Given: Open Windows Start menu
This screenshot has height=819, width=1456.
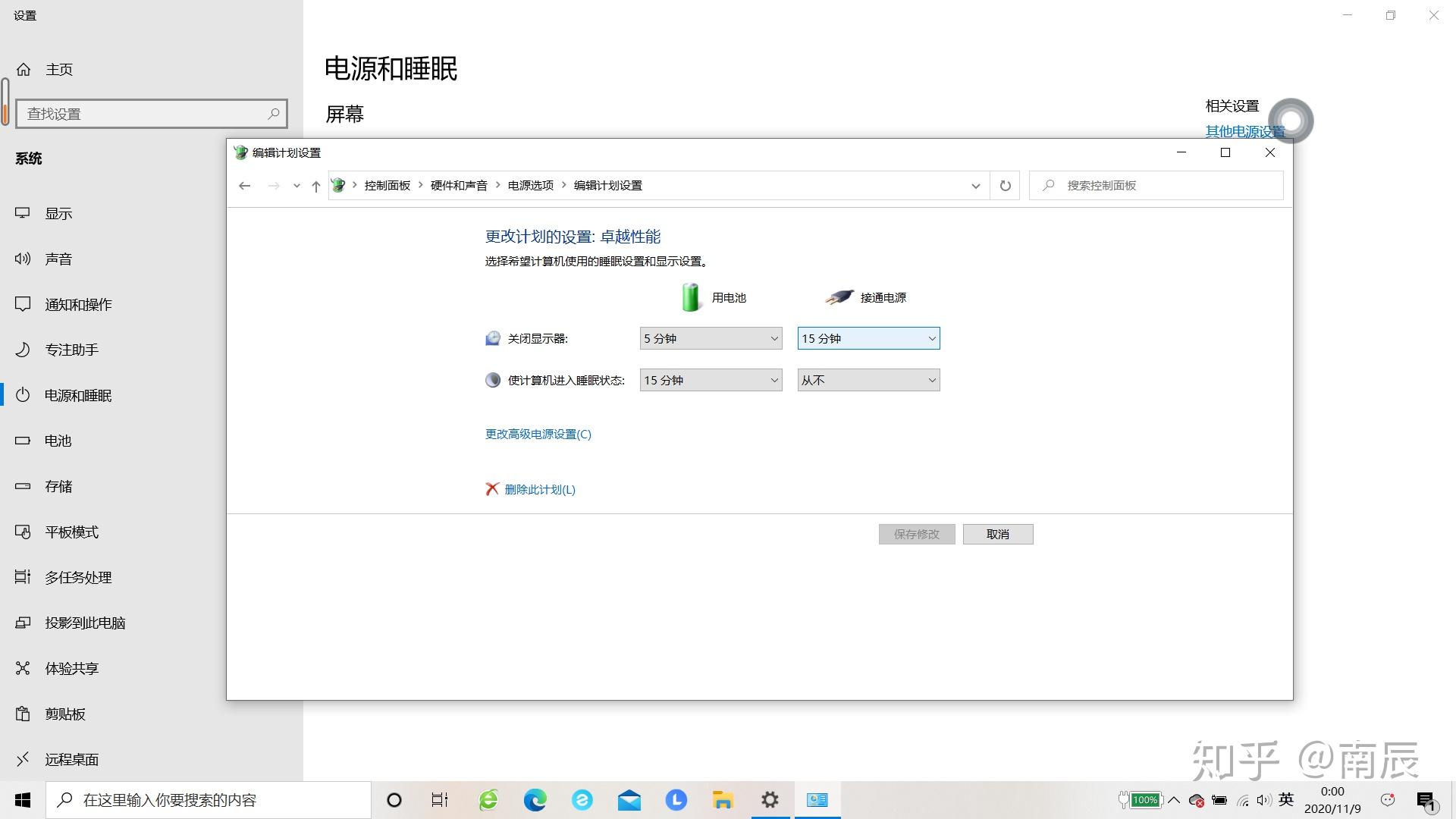Looking at the screenshot, I should click(23, 800).
